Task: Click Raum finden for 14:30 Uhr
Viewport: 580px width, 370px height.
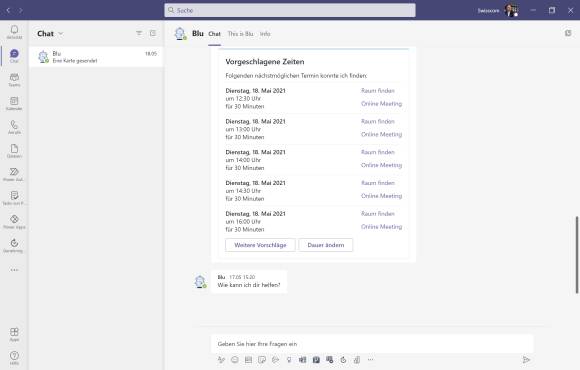Action: tap(378, 183)
